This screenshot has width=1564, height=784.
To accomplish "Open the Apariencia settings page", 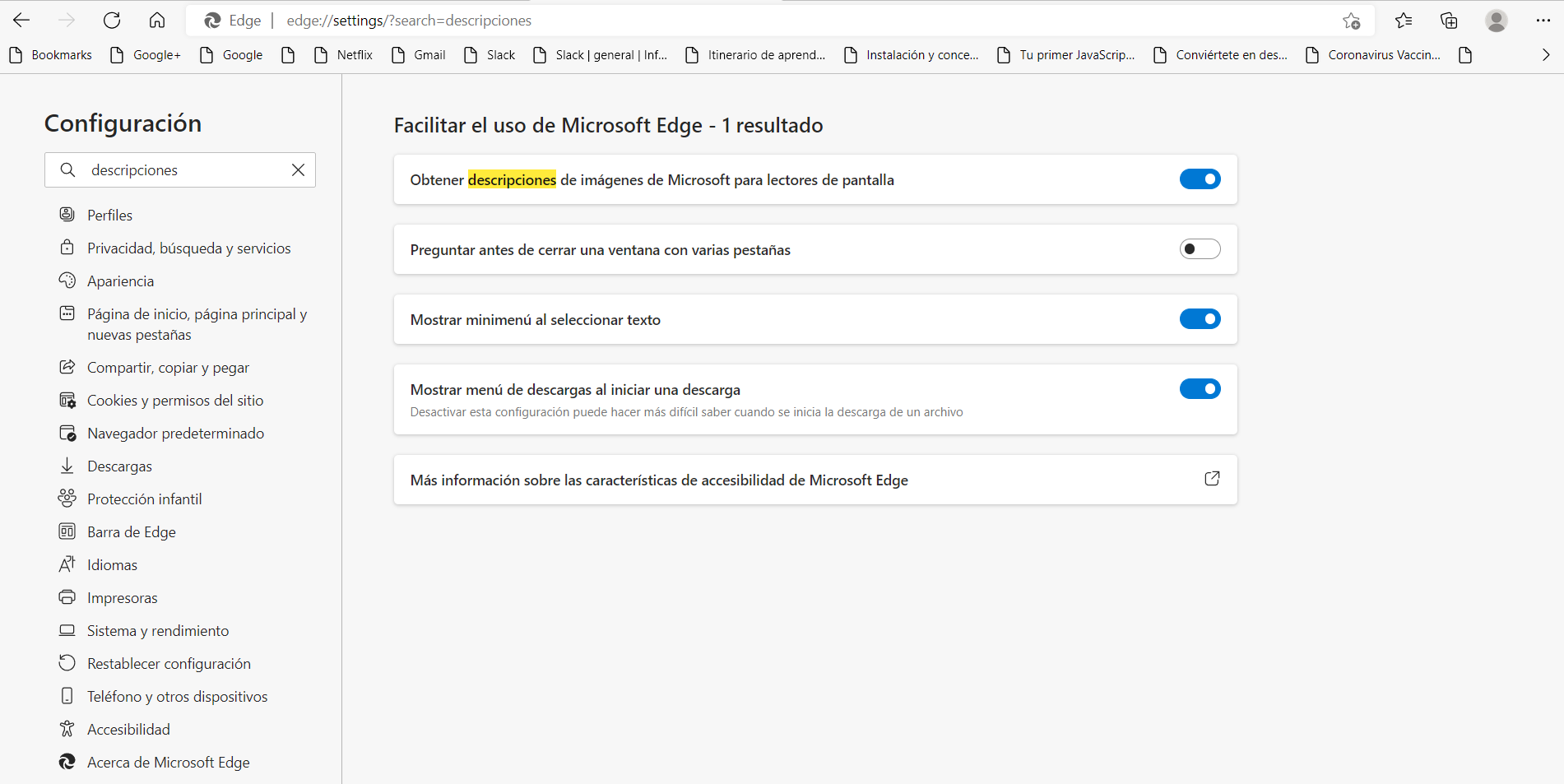I will (x=120, y=281).
